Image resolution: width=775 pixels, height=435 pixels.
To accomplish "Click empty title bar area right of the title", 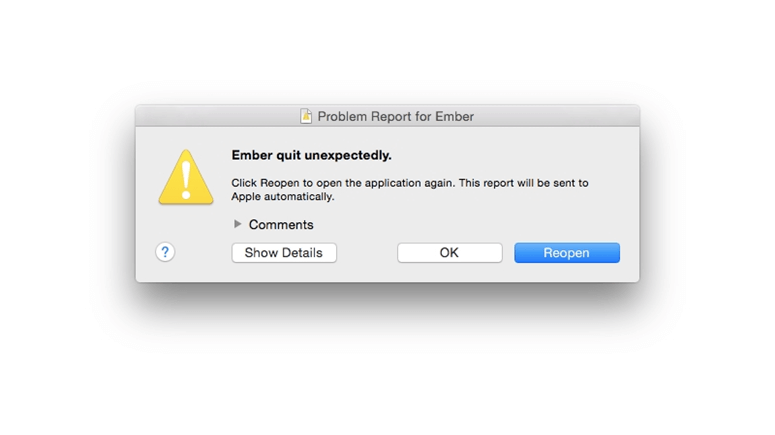I will 556,116.
